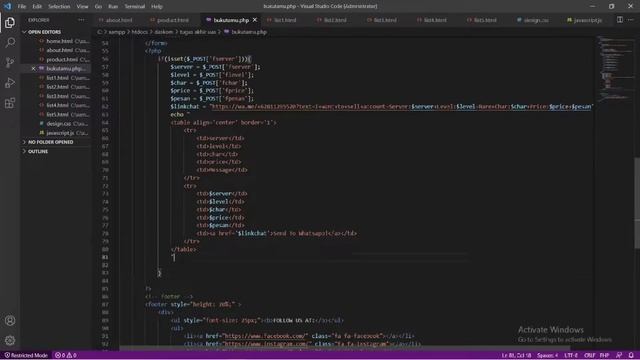Open the Edit menu
The height and width of the screenshot is (360, 640).
37,7
